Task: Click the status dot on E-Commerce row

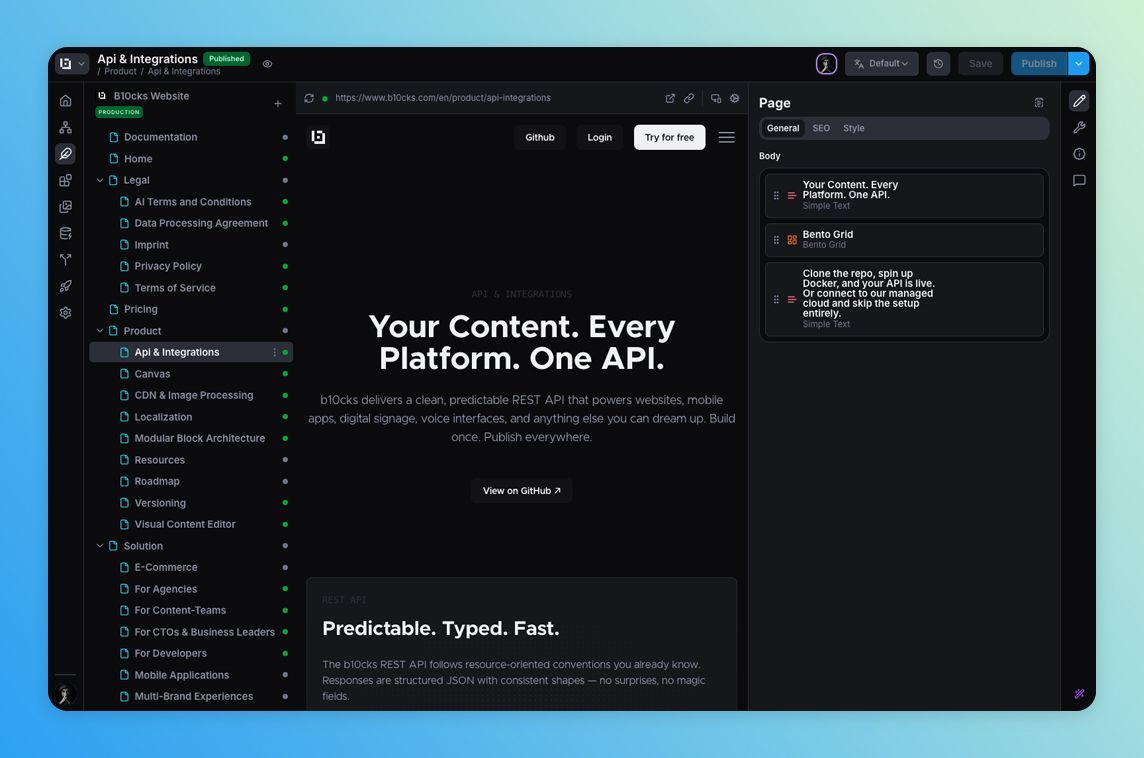Action: [285, 568]
